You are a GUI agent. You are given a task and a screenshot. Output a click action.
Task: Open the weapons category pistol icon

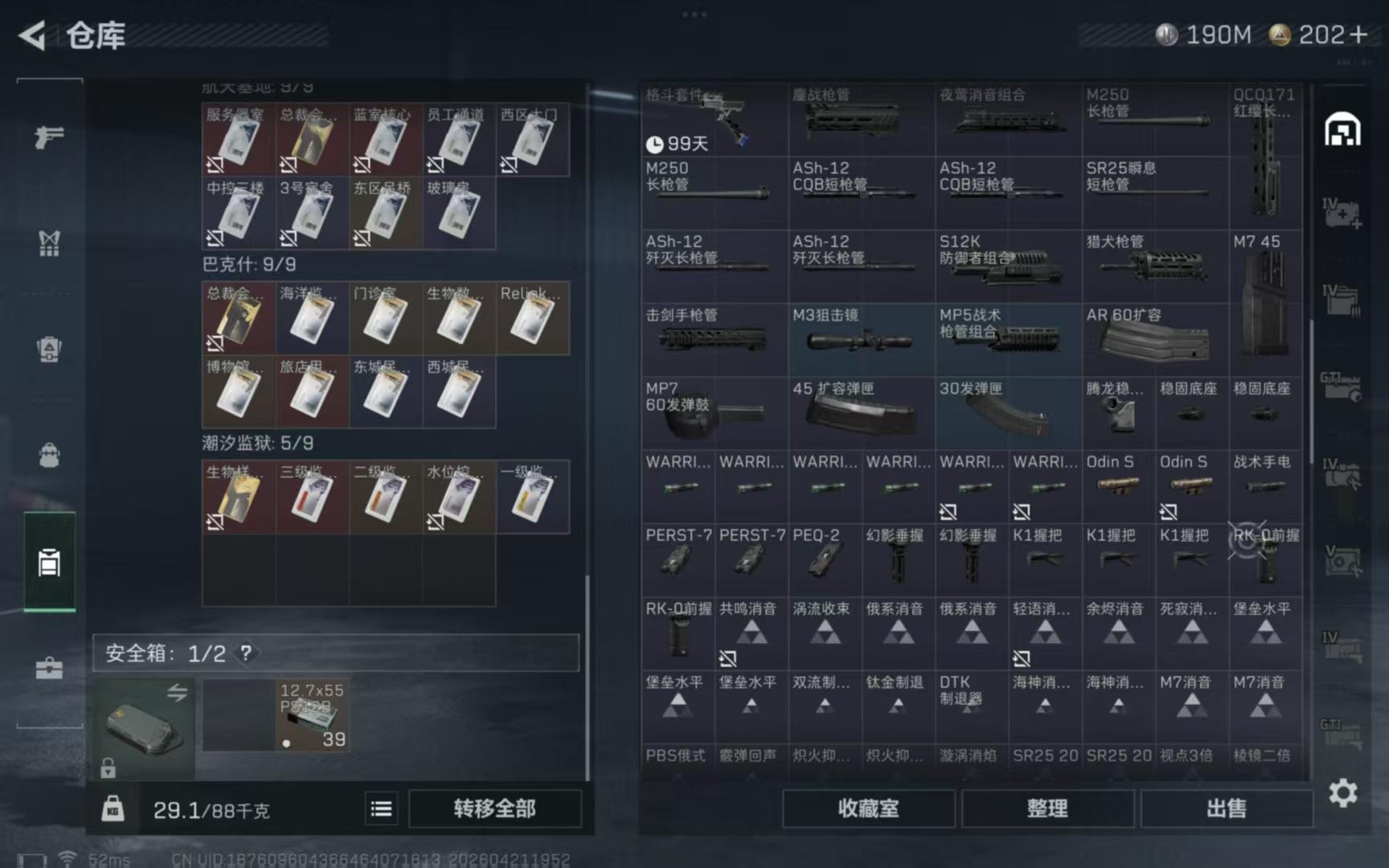[x=49, y=137]
